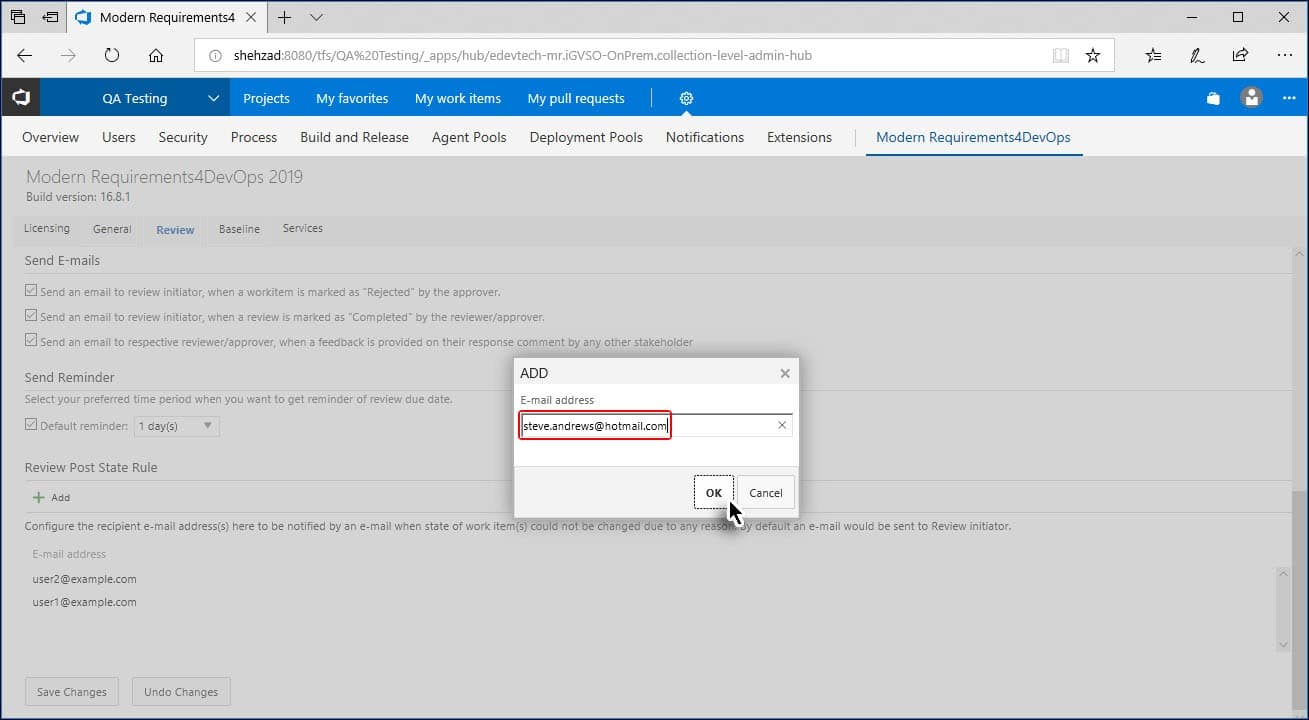Click the Share page icon
Image resolution: width=1309 pixels, height=720 pixels.
1240,56
